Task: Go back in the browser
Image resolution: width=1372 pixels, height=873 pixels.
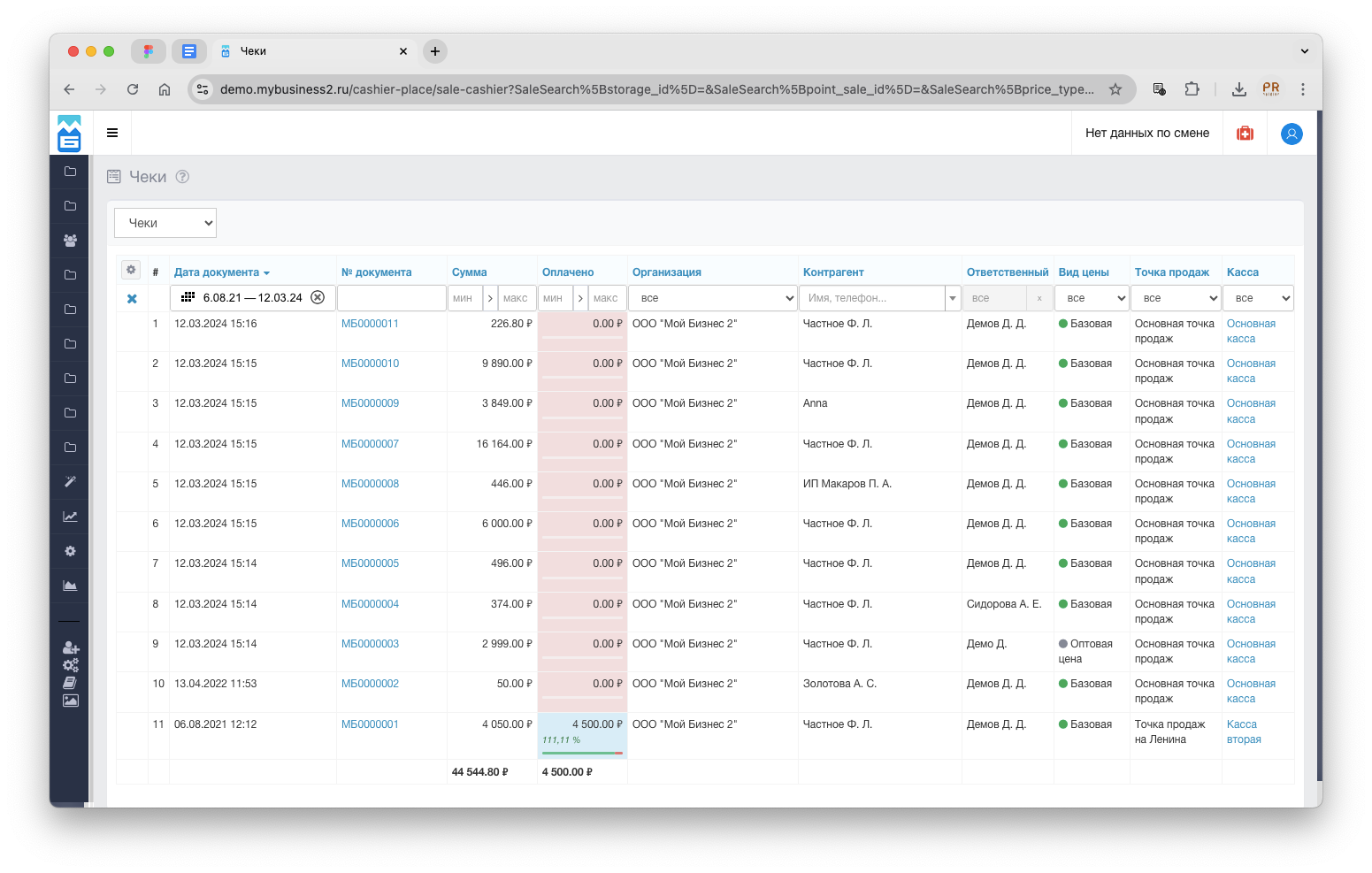Action: pos(69,89)
